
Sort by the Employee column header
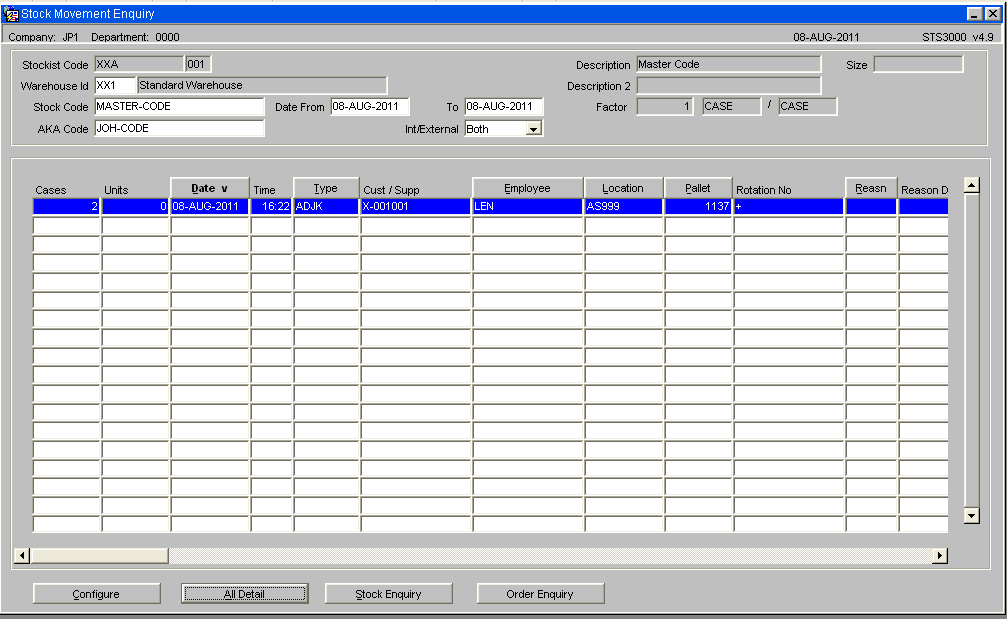527,188
